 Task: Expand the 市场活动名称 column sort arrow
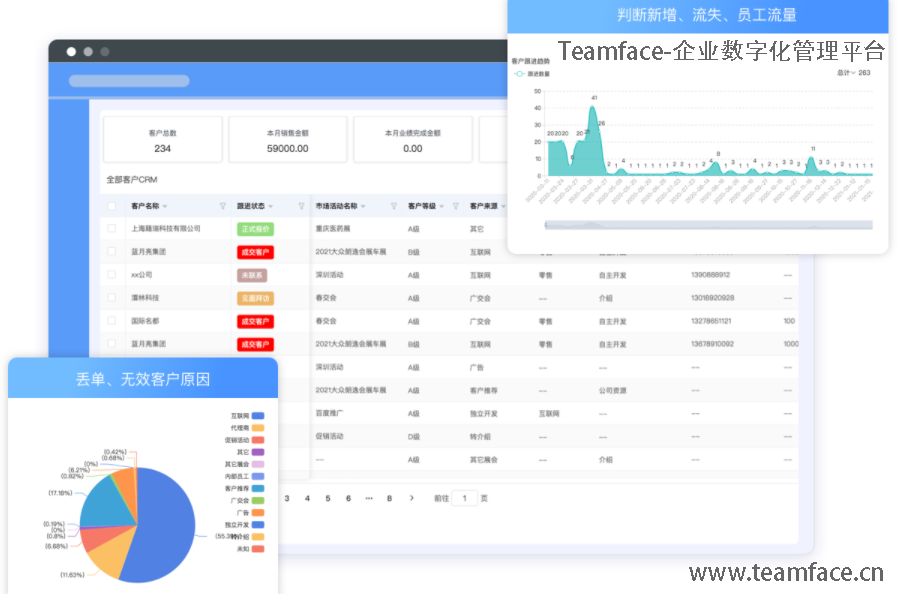363,206
